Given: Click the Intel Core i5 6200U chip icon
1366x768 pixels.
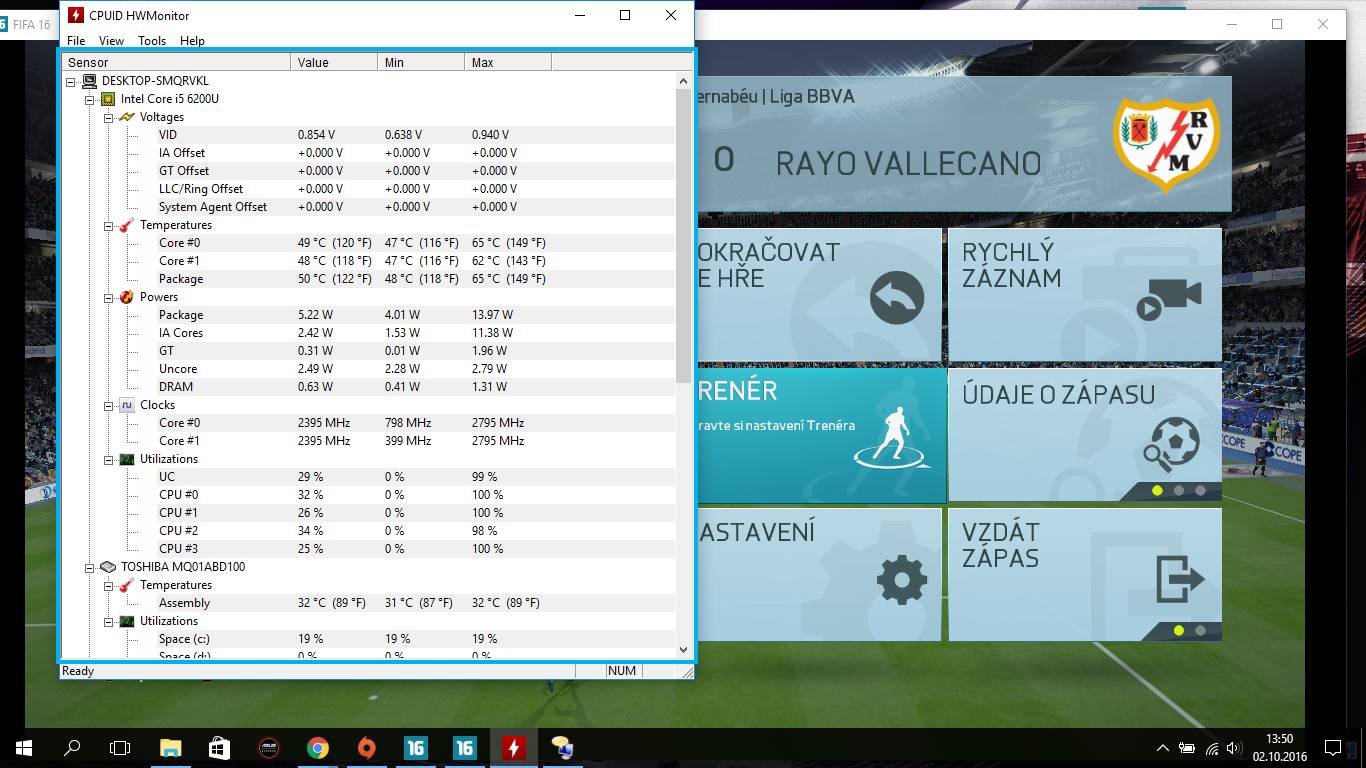Looking at the screenshot, I should click(108, 99).
